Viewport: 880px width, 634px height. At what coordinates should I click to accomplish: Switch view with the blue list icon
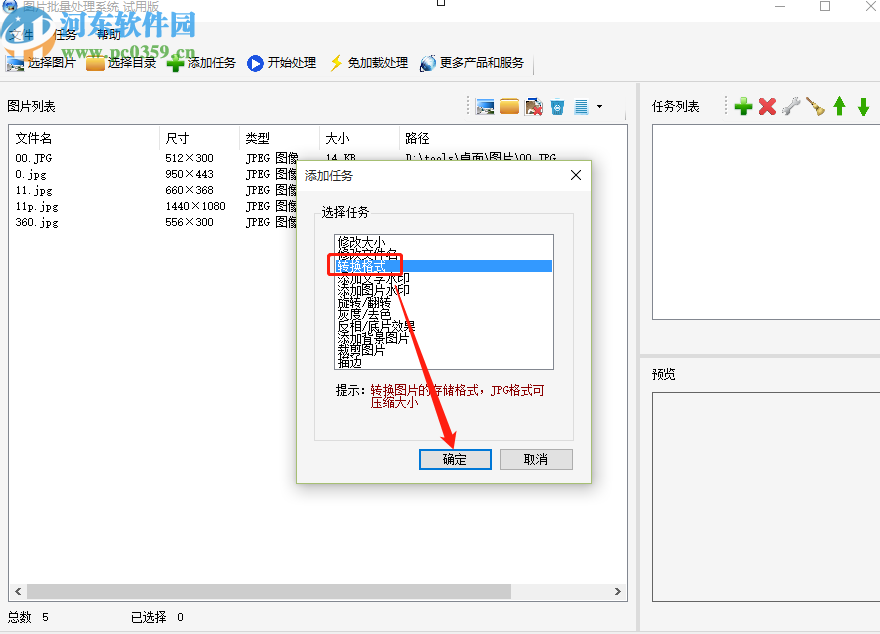click(579, 105)
